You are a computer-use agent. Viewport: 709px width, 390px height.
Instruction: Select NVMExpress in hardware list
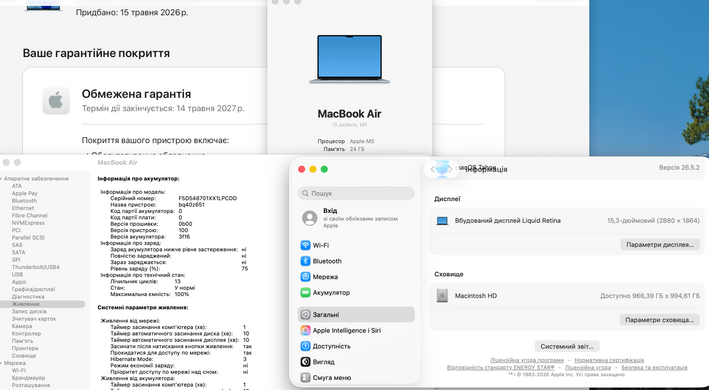point(28,223)
